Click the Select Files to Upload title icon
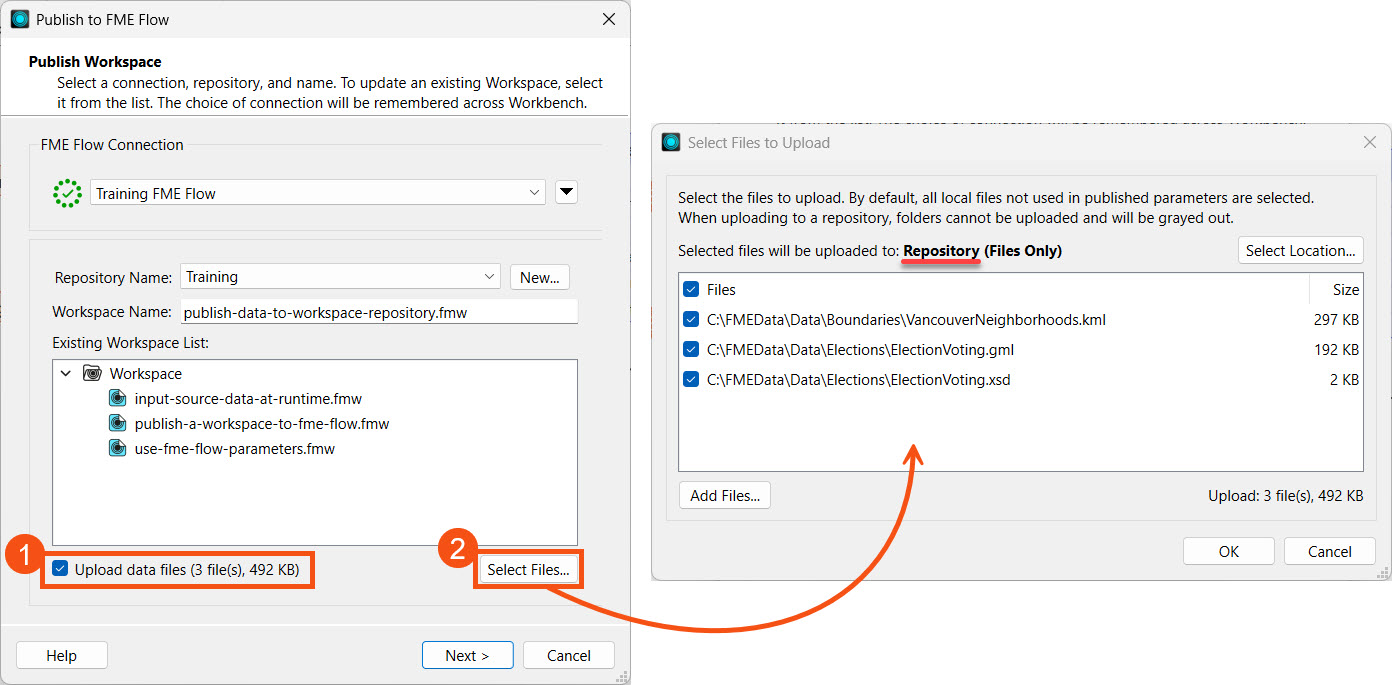This screenshot has height=685, width=1392. pyautogui.click(x=671, y=143)
